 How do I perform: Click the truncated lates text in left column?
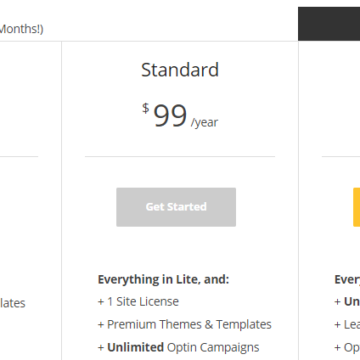point(13,303)
